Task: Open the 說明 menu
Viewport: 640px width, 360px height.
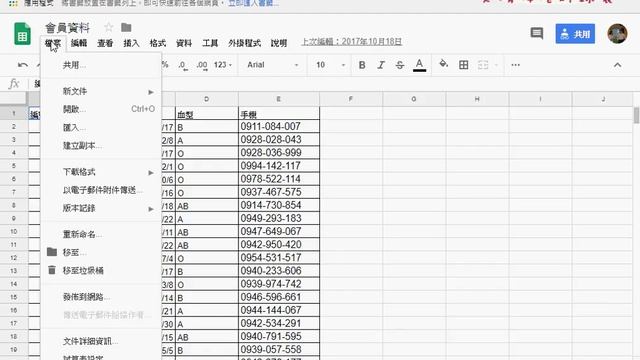Action: coord(279,43)
